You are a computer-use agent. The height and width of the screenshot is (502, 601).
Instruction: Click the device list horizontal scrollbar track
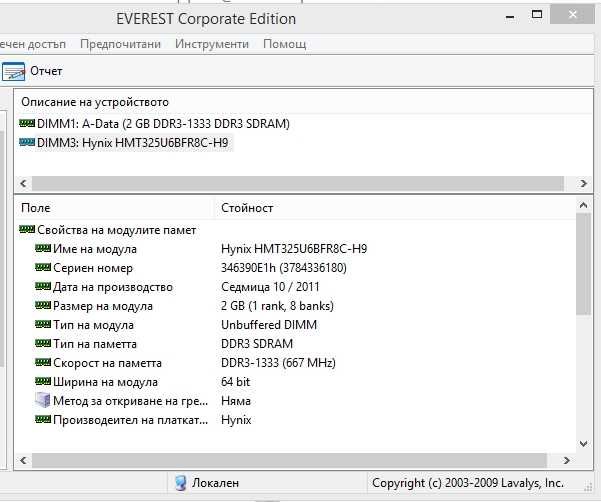pyautogui.click(x=298, y=184)
